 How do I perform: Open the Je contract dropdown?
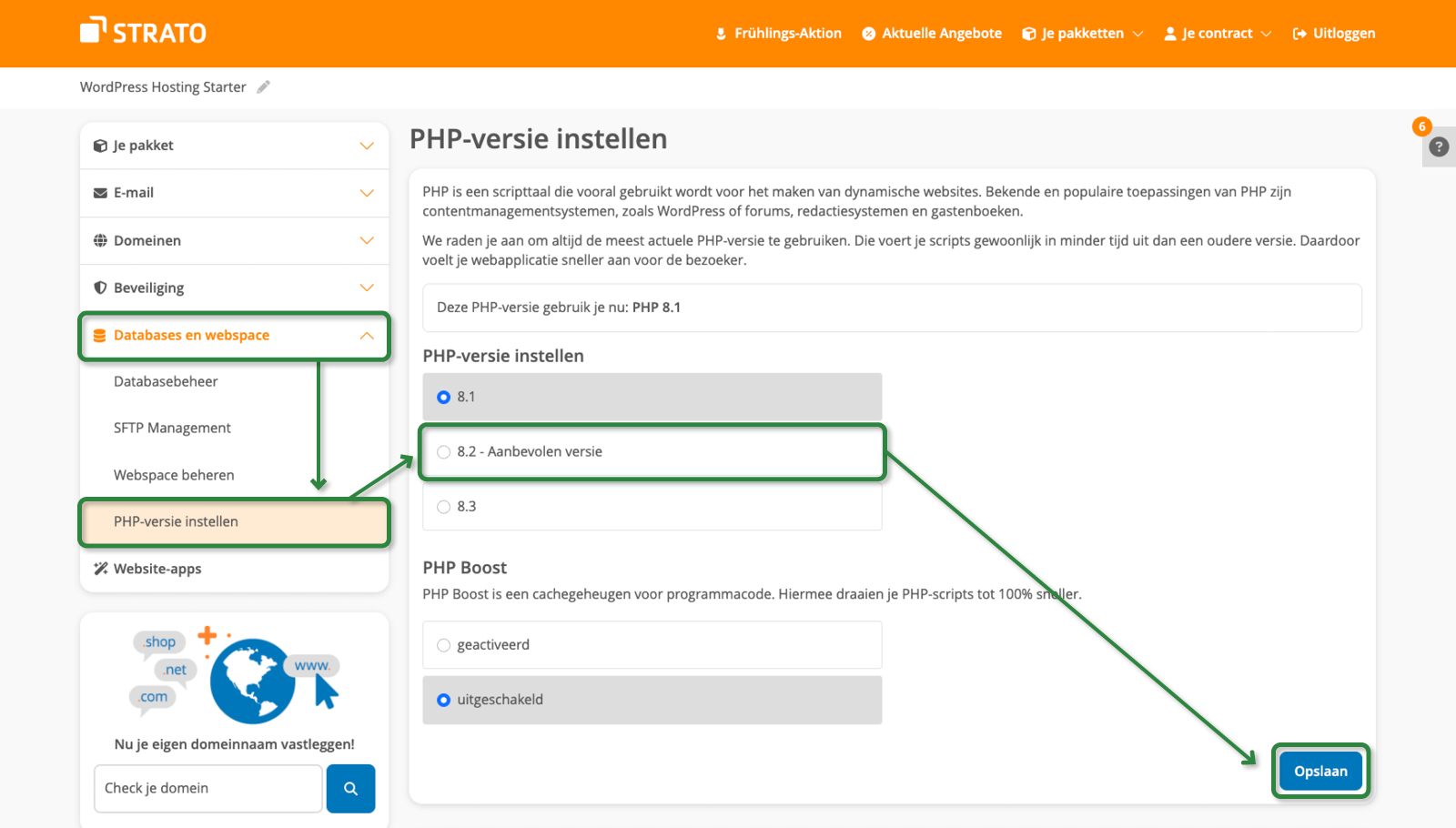pos(1217,33)
